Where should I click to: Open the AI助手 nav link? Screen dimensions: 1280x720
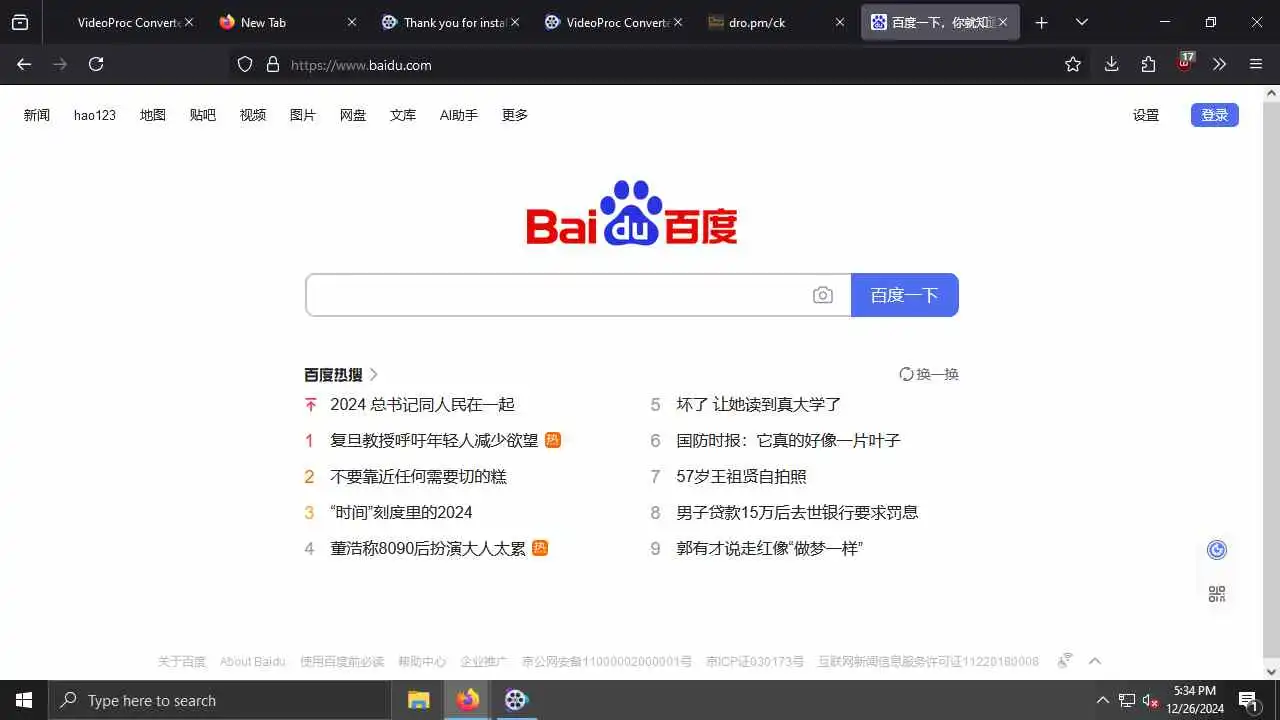click(x=459, y=115)
